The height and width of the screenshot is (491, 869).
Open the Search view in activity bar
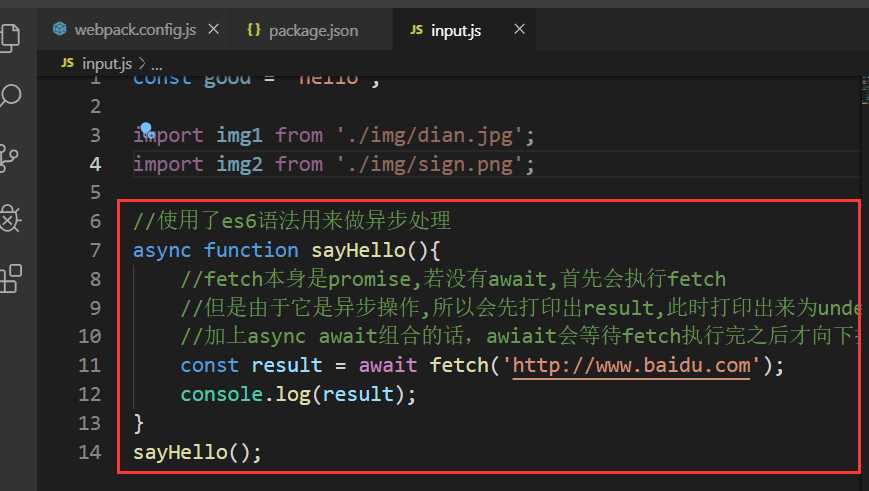pos(10,96)
